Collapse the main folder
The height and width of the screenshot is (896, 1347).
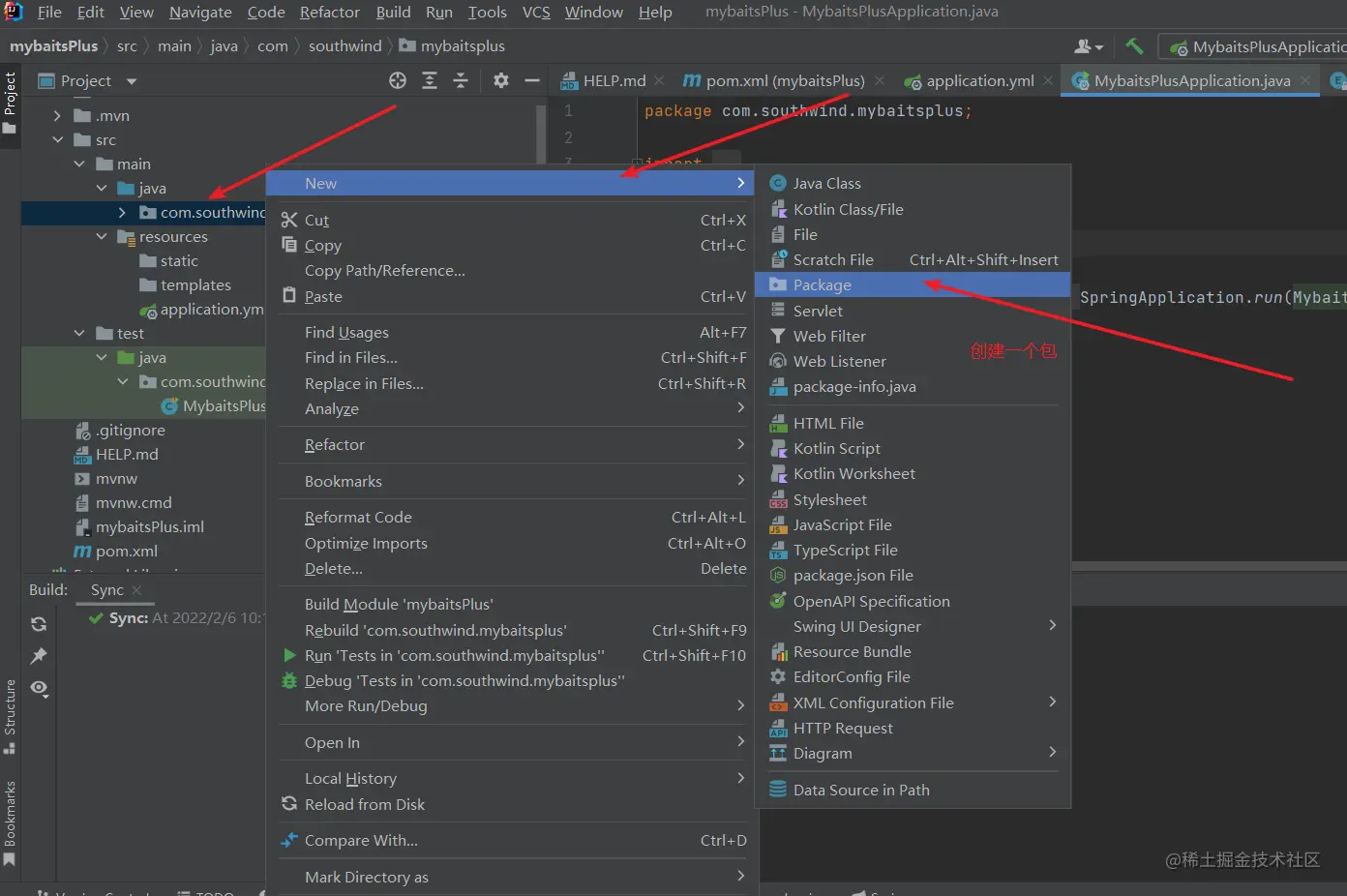coord(79,164)
